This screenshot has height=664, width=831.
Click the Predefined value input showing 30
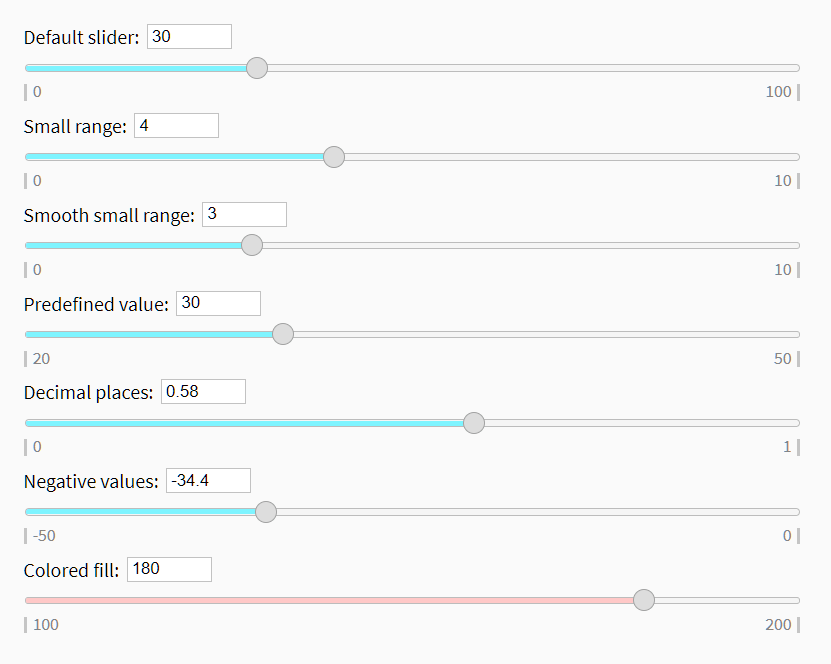218,303
